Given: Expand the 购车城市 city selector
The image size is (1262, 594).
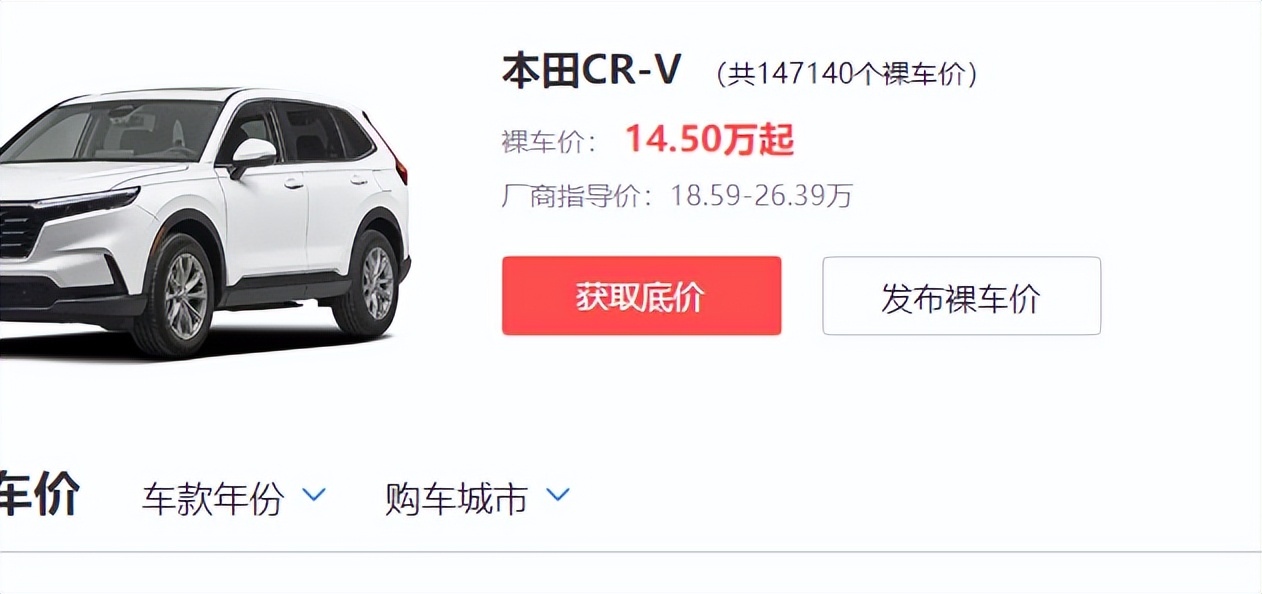Looking at the screenshot, I should 477,497.
